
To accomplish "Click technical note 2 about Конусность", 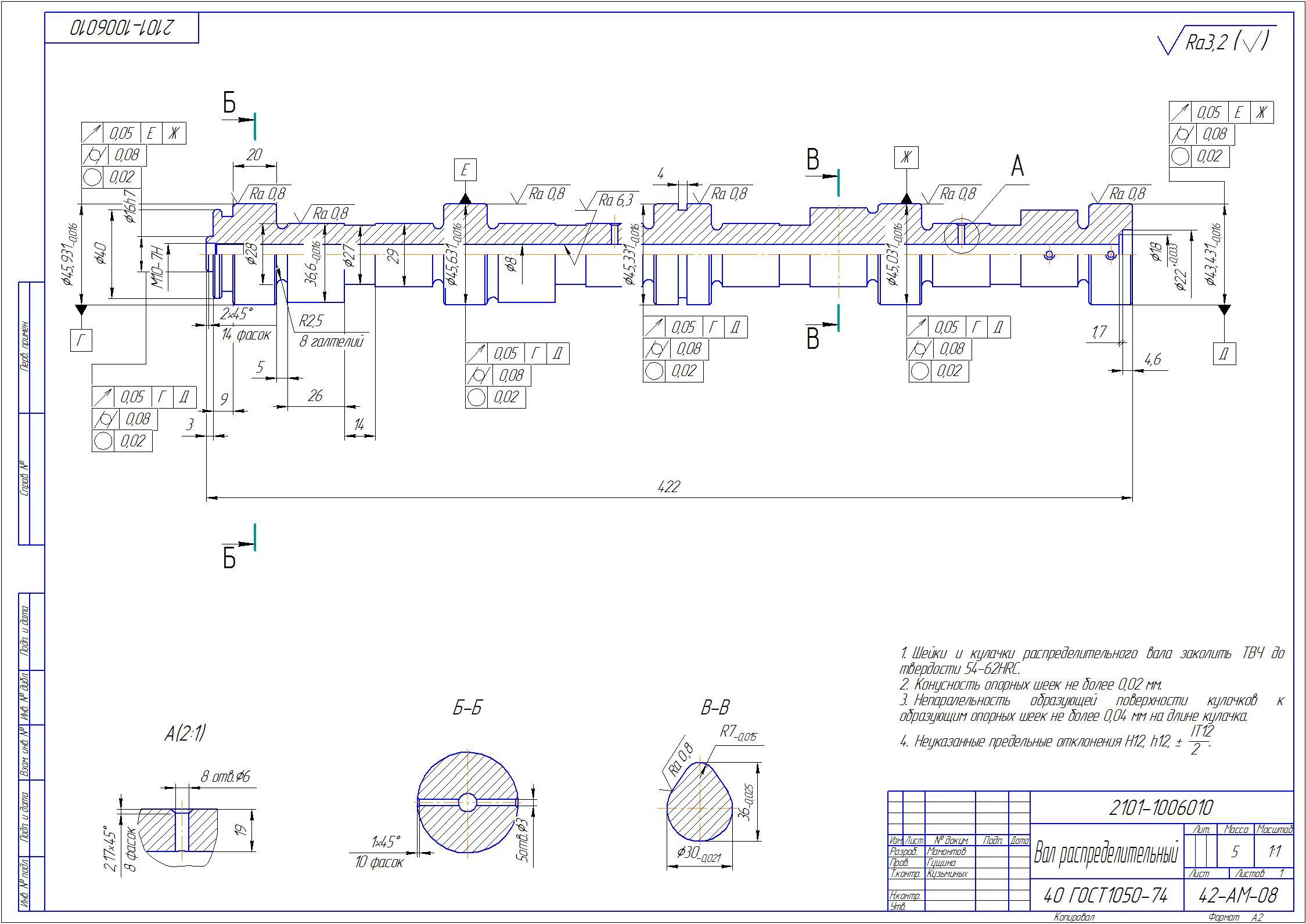I will pyautogui.click(x=1031, y=684).
